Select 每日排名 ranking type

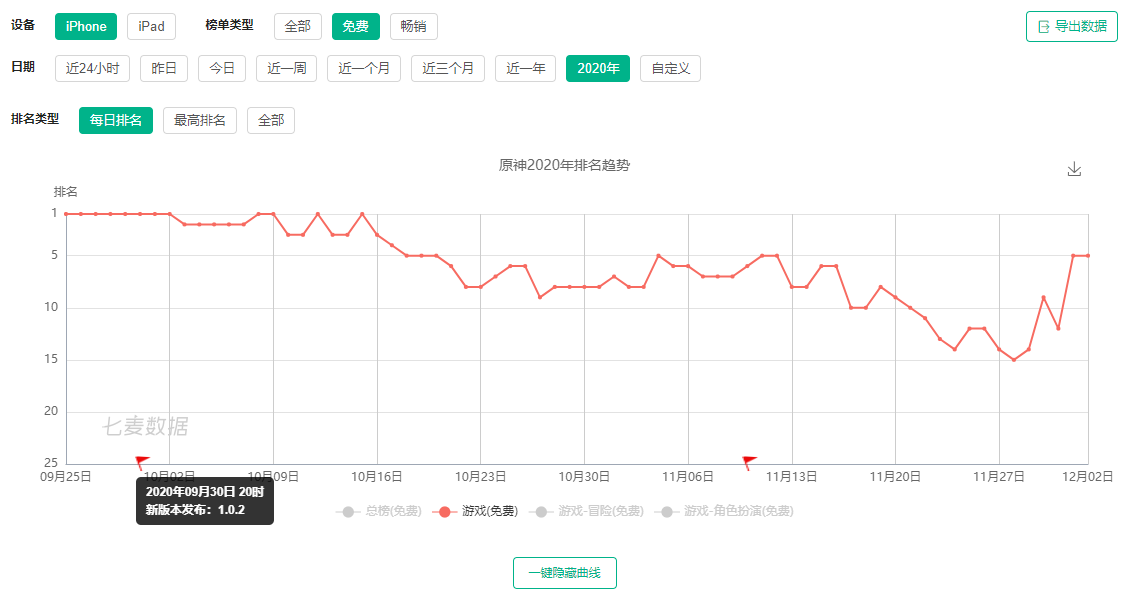tap(116, 120)
